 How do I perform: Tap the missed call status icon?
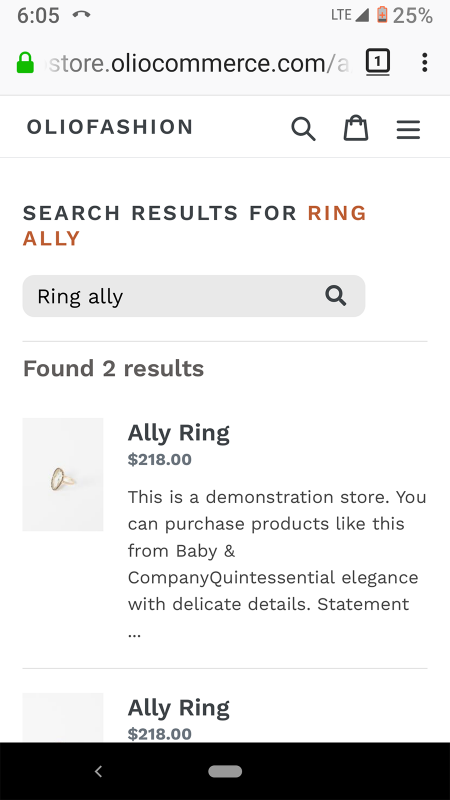[x=81, y=14]
